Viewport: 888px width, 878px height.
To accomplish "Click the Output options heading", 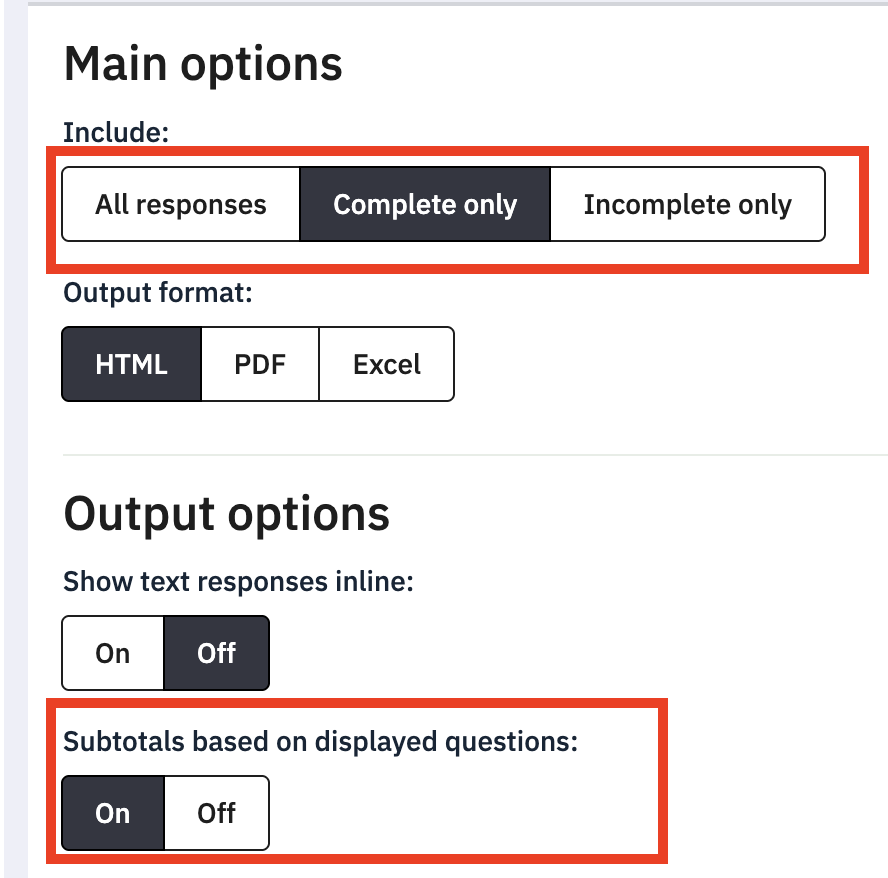I will (226, 514).
